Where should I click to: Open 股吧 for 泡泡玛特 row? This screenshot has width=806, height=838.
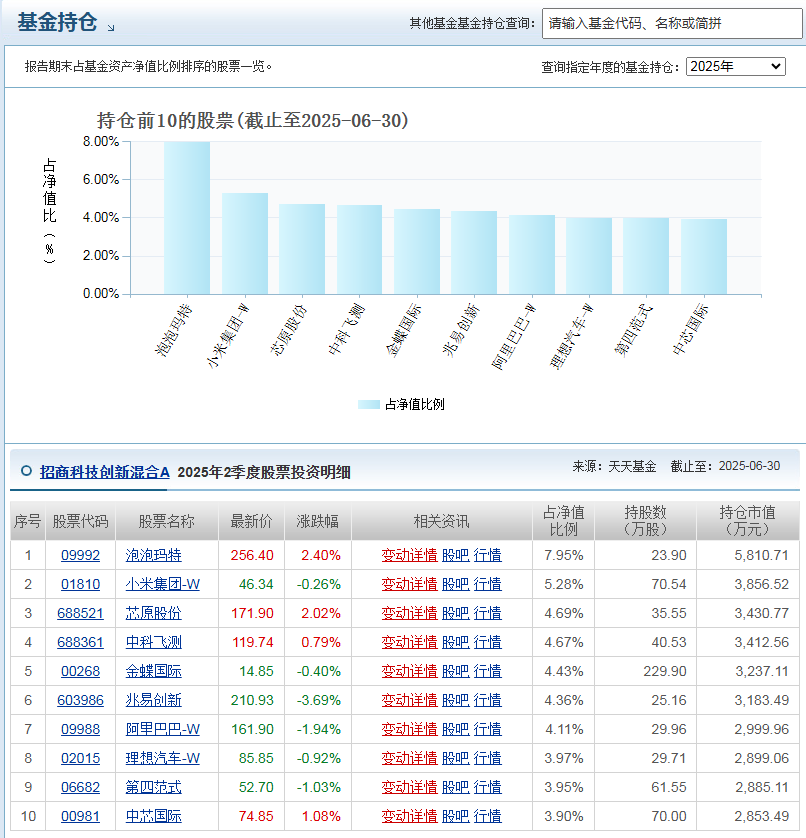click(456, 555)
